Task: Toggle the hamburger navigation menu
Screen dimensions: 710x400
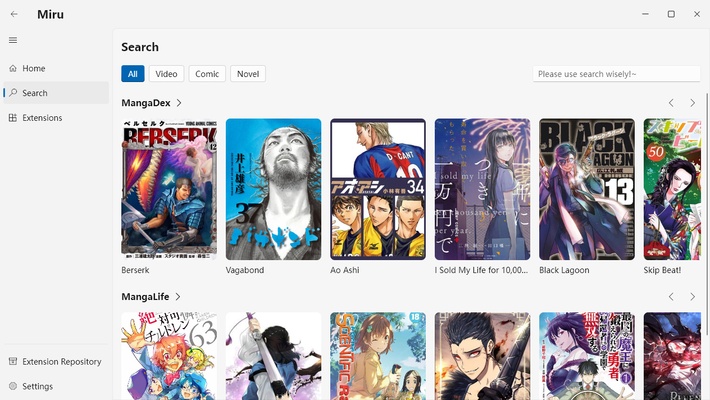Action: (x=13, y=40)
